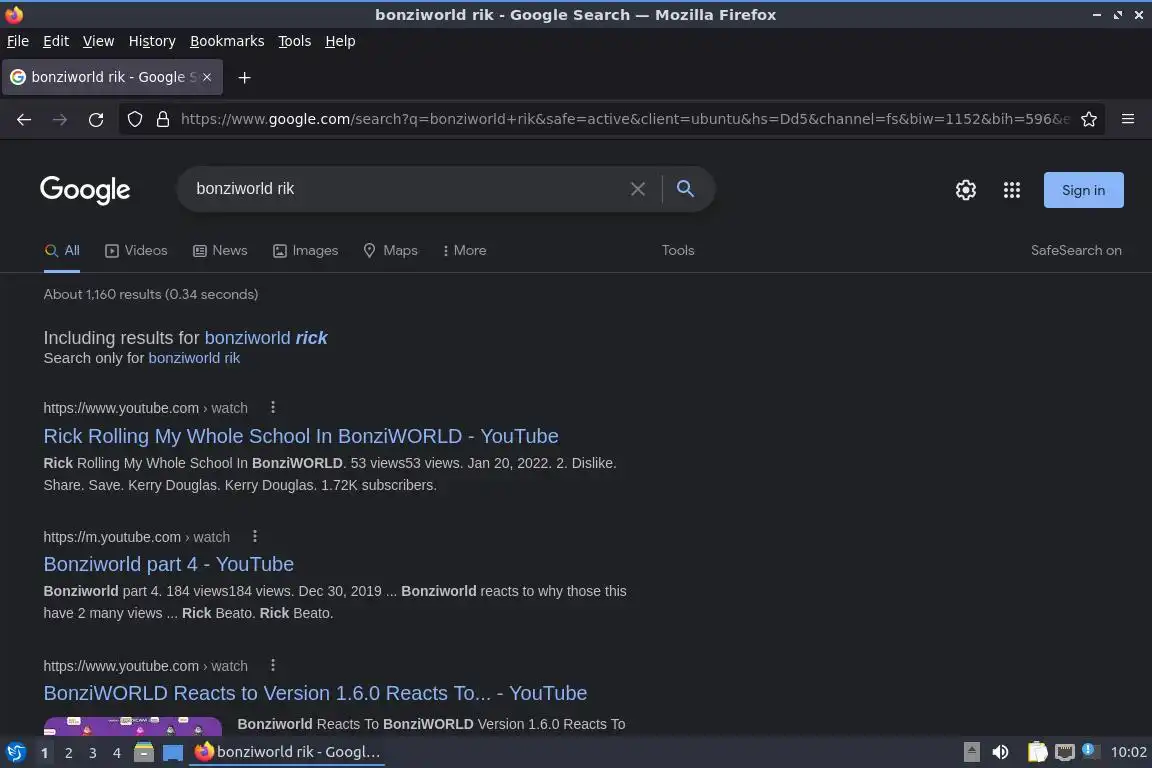The image size is (1152, 768).
Task: Switch to Images results
Action: [x=306, y=251]
